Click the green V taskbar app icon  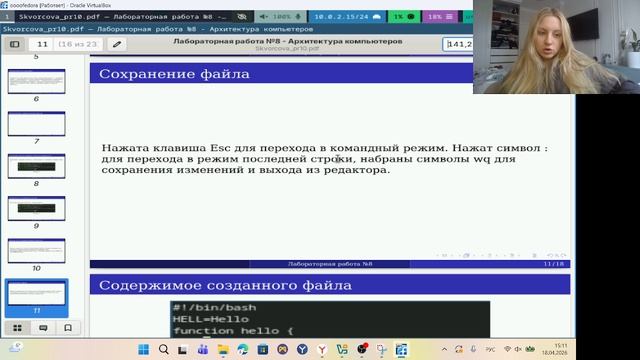pos(342,349)
